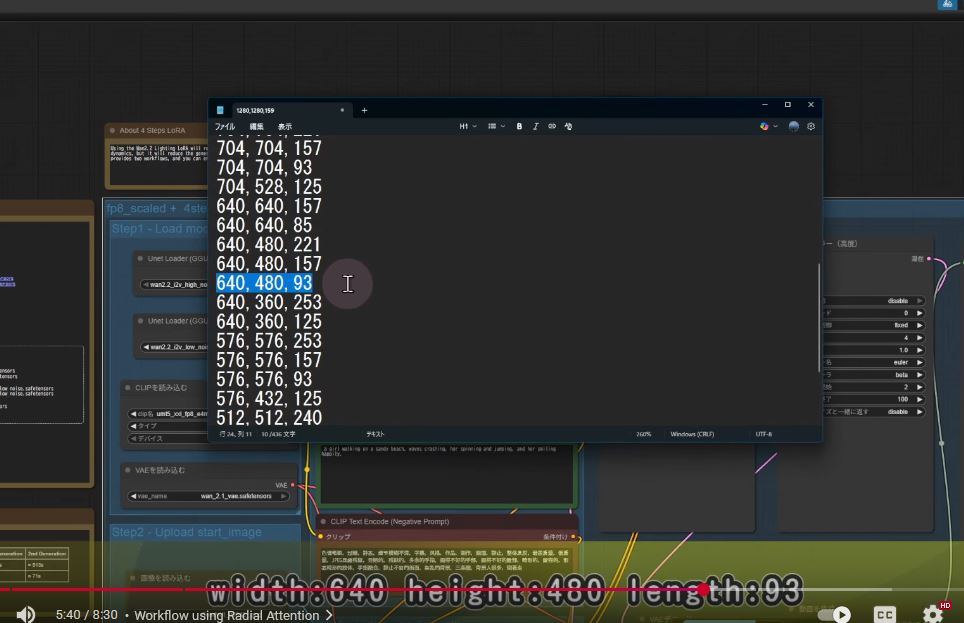Select the wan2.2_i2v_high model field
This screenshot has width=964, height=623.
pyautogui.click(x=175, y=285)
